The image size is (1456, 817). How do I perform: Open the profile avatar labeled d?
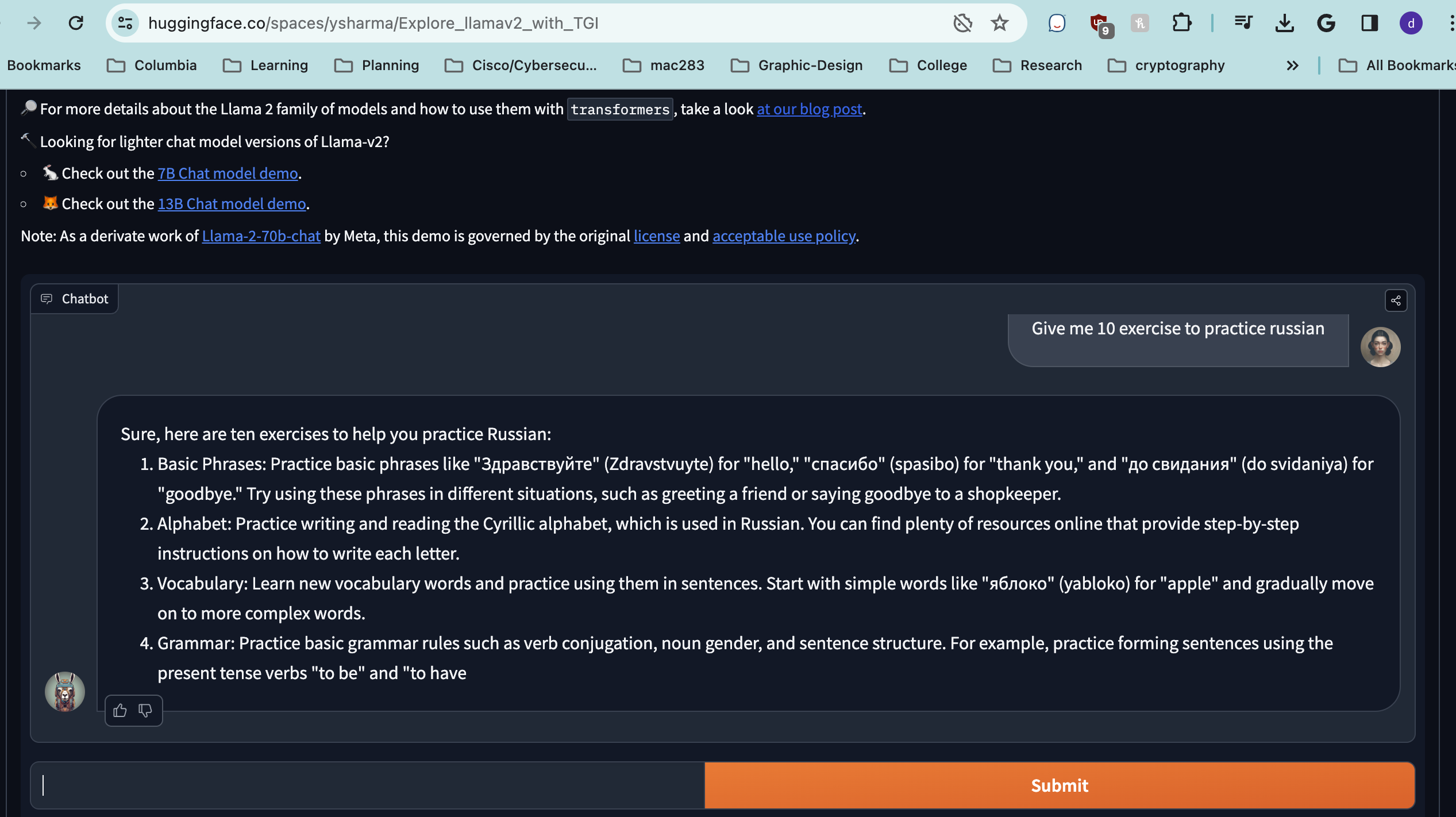1411,23
